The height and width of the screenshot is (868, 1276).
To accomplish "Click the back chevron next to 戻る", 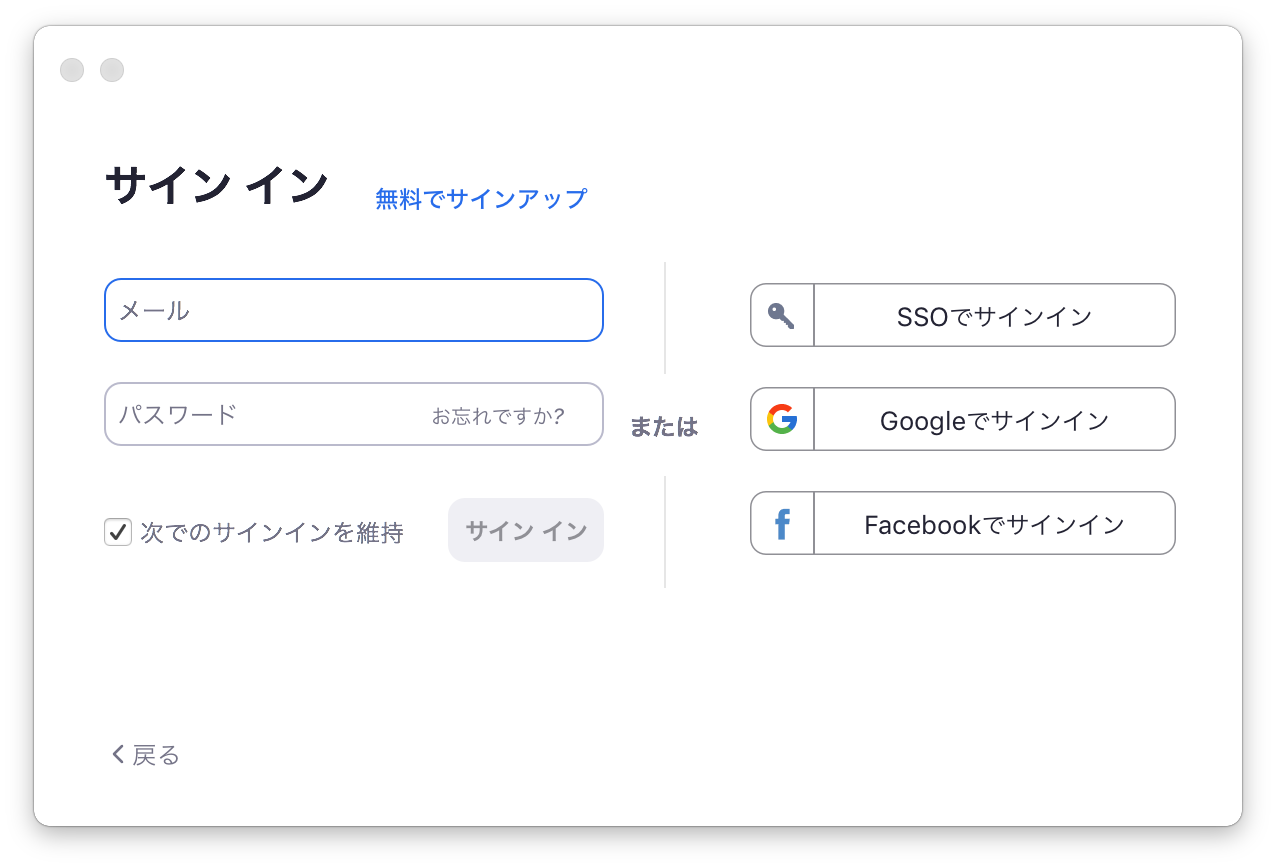I will click(x=116, y=754).
